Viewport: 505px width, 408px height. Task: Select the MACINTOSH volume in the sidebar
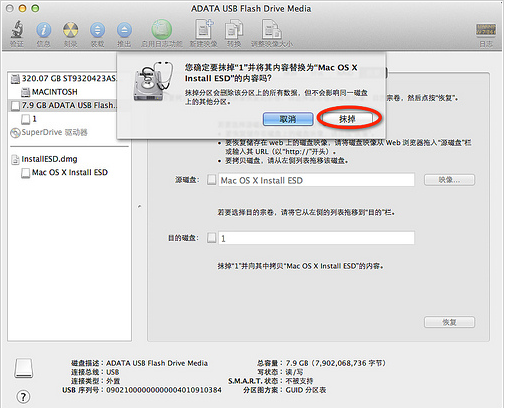49,92
